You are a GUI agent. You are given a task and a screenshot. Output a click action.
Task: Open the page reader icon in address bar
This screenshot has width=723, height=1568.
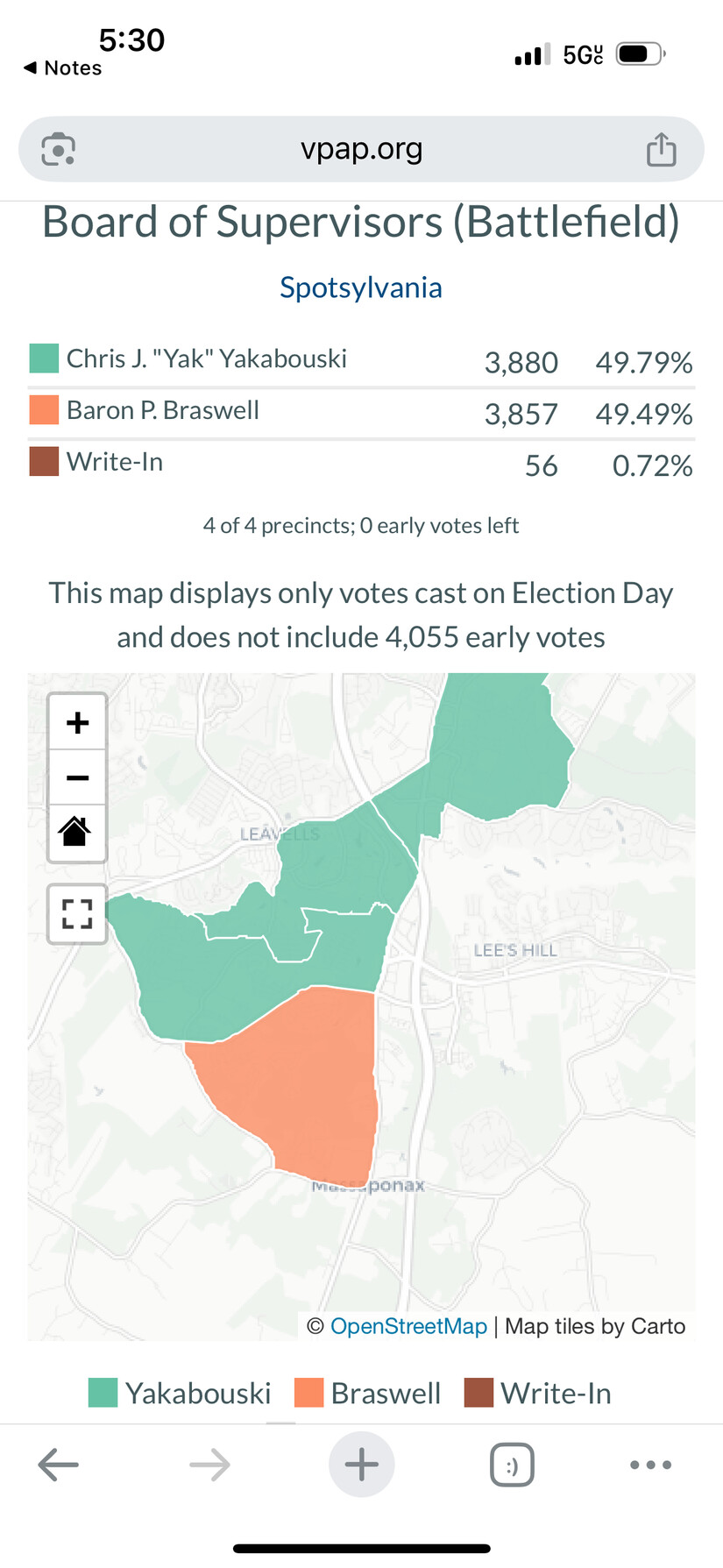tap(59, 149)
